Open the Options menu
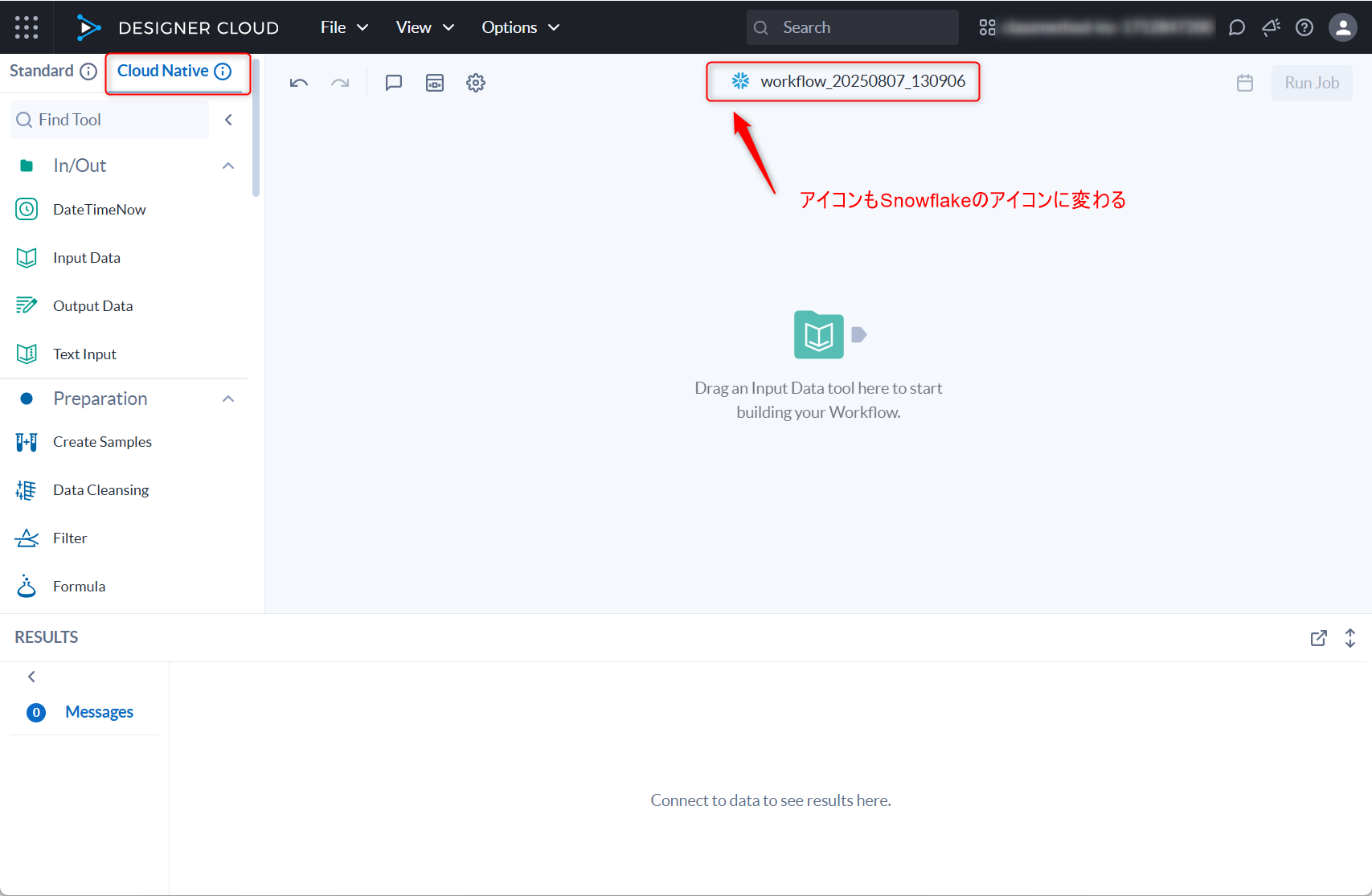Image resolution: width=1372 pixels, height=896 pixels. [x=521, y=27]
